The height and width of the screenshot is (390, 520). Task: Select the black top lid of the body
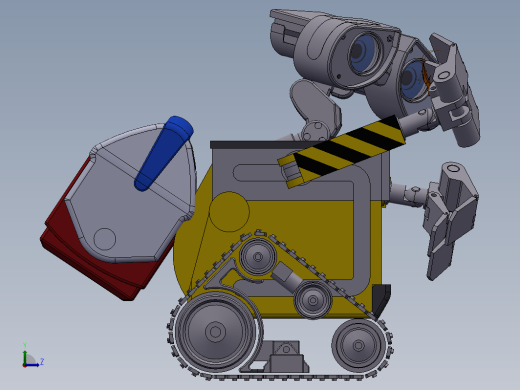coord(263,145)
